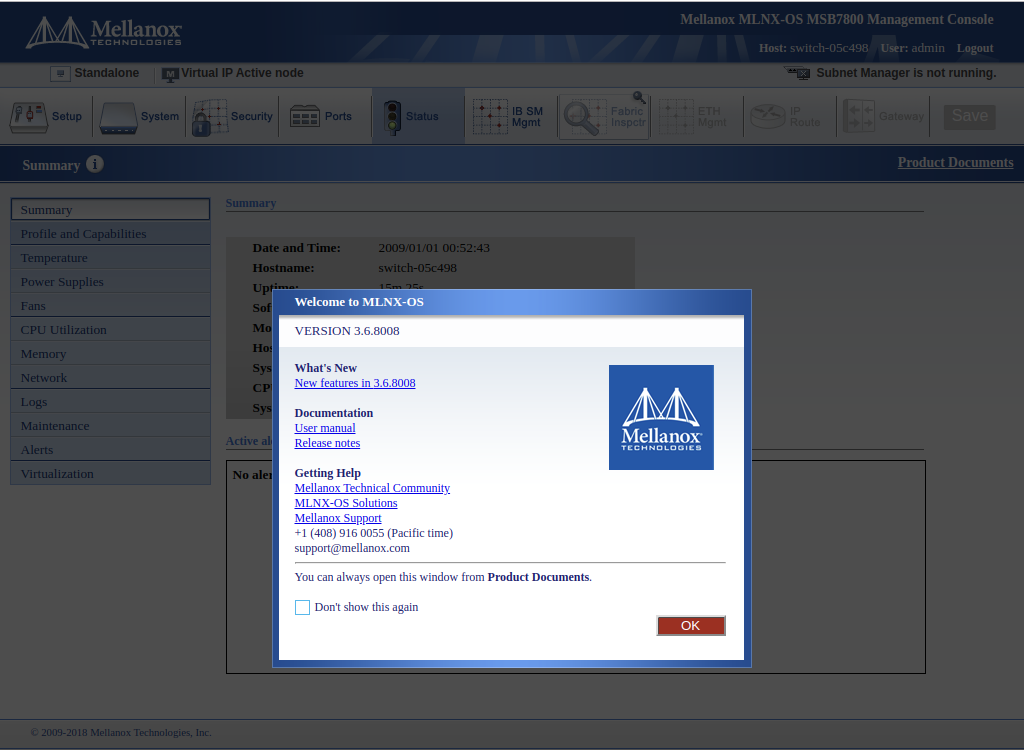Click the Mellanox Technologies header logo
Image resolution: width=1024 pixels, height=750 pixels.
coord(103,32)
